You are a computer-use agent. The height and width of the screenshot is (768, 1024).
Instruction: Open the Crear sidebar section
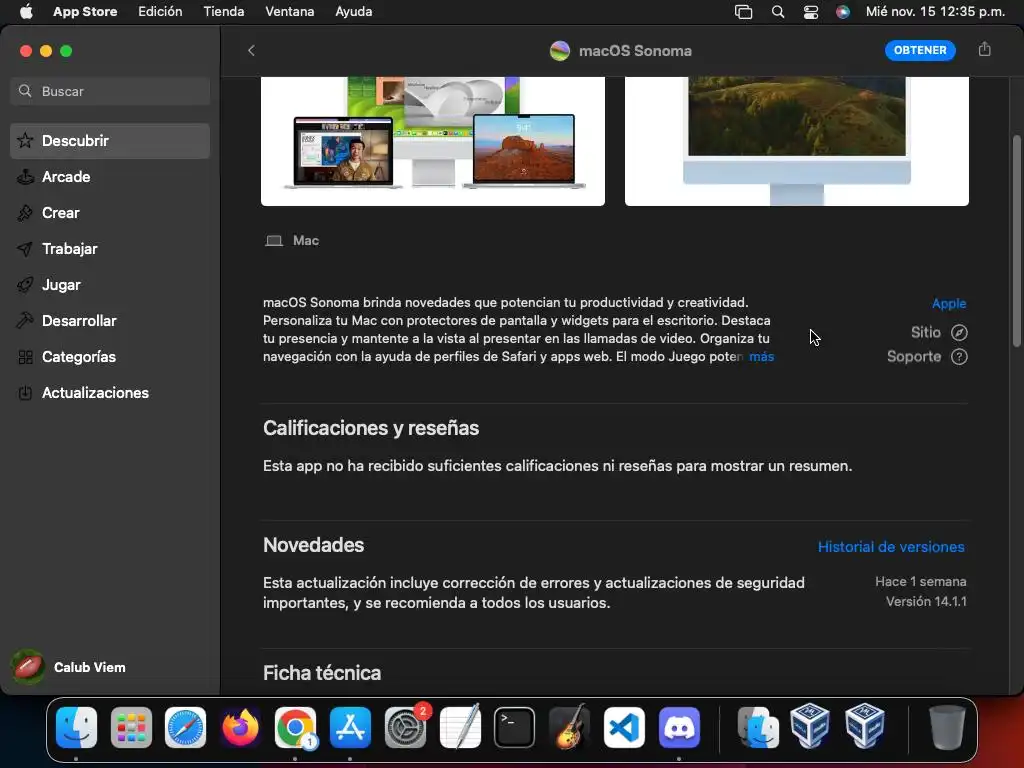[110, 212]
